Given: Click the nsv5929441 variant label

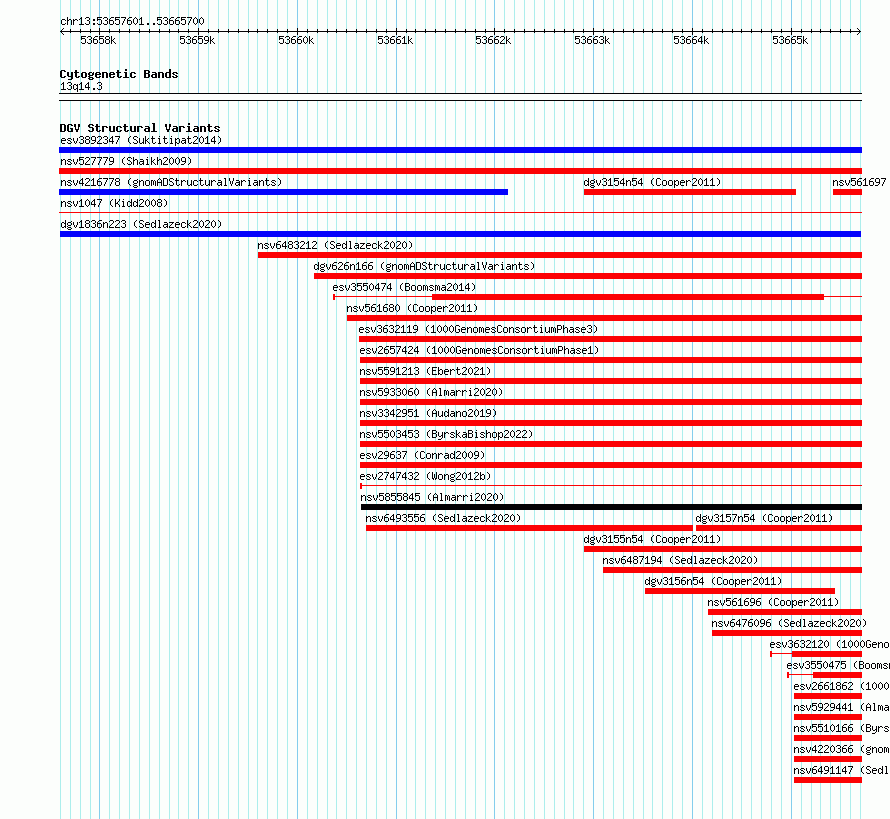Looking at the screenshot, I should click(841, 707).
